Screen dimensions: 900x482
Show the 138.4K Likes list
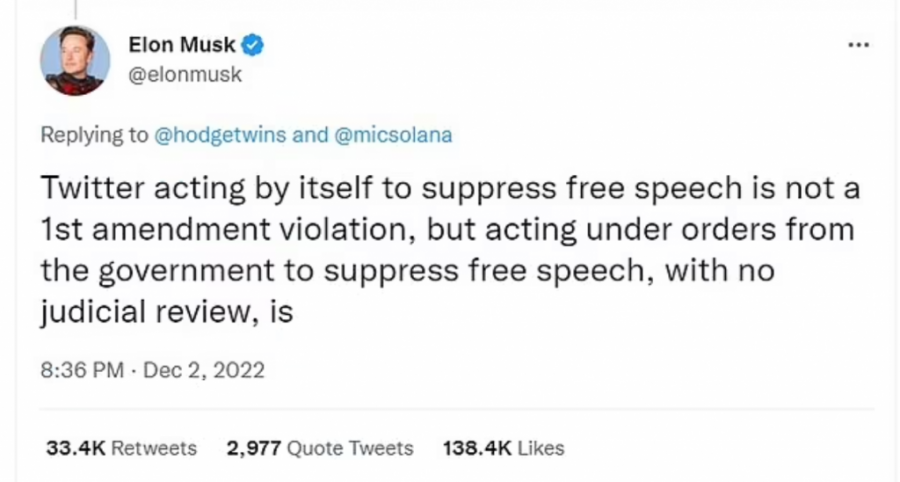[x=503, y=448]
